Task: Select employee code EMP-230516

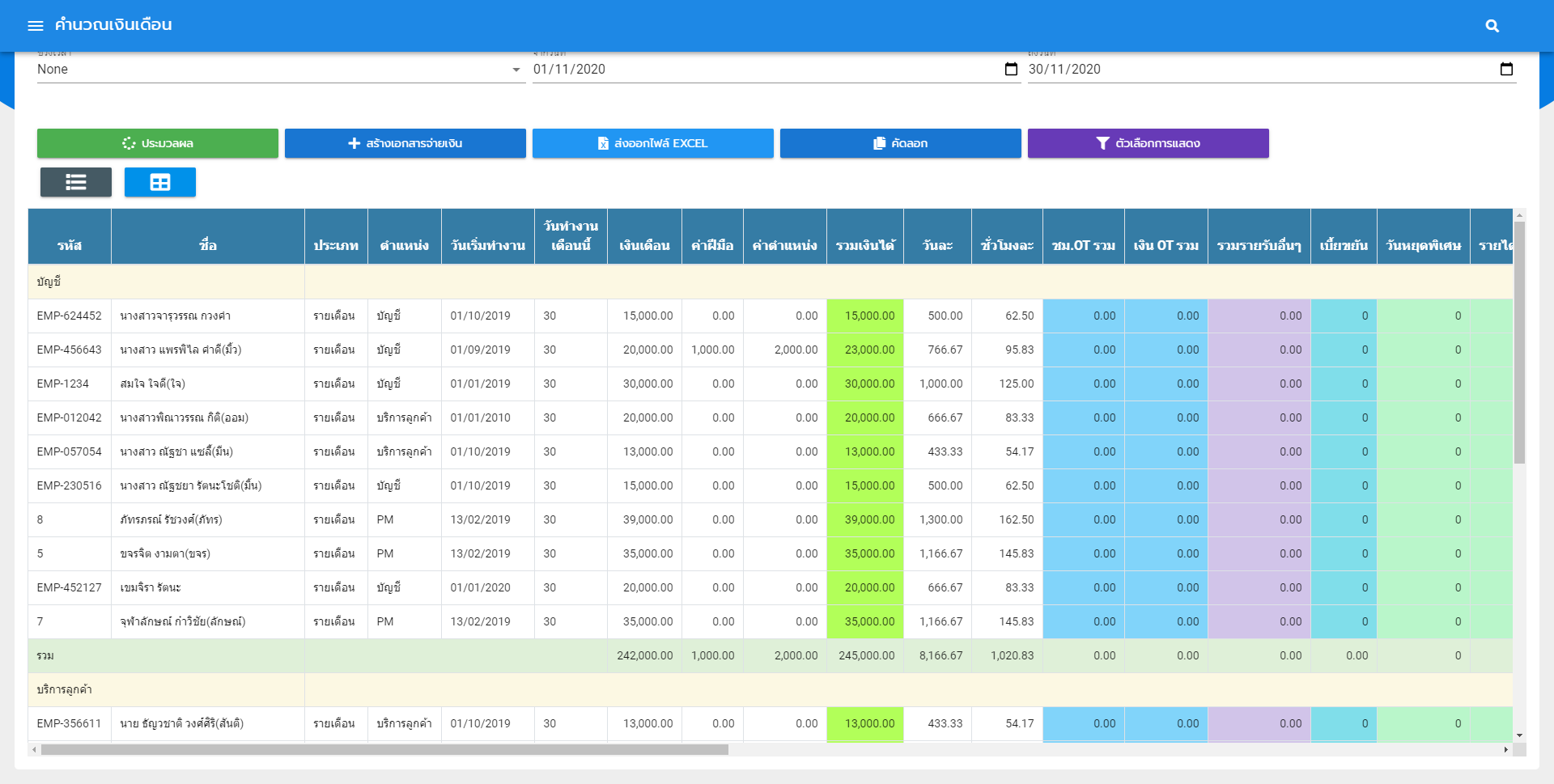Action: pyautogui.click(x=69, y=485)
